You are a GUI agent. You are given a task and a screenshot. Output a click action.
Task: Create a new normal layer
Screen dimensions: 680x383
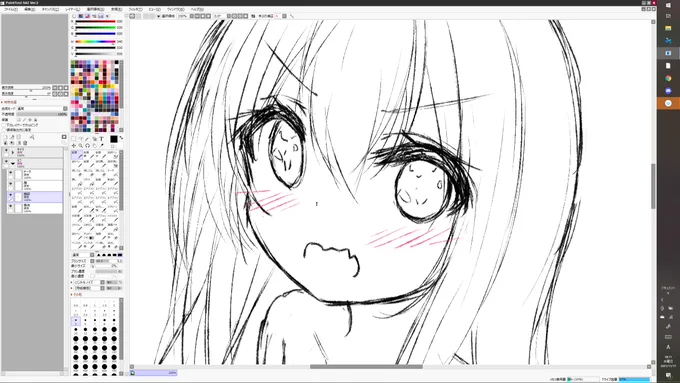(x=6, y=137)
